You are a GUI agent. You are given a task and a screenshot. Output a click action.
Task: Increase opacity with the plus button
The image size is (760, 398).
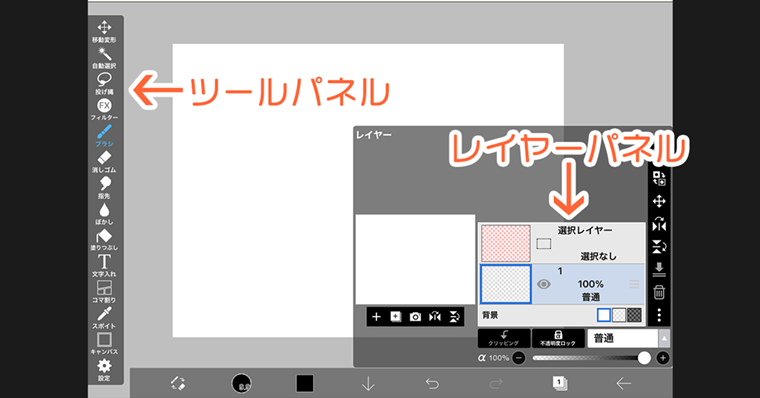[663, 358]
